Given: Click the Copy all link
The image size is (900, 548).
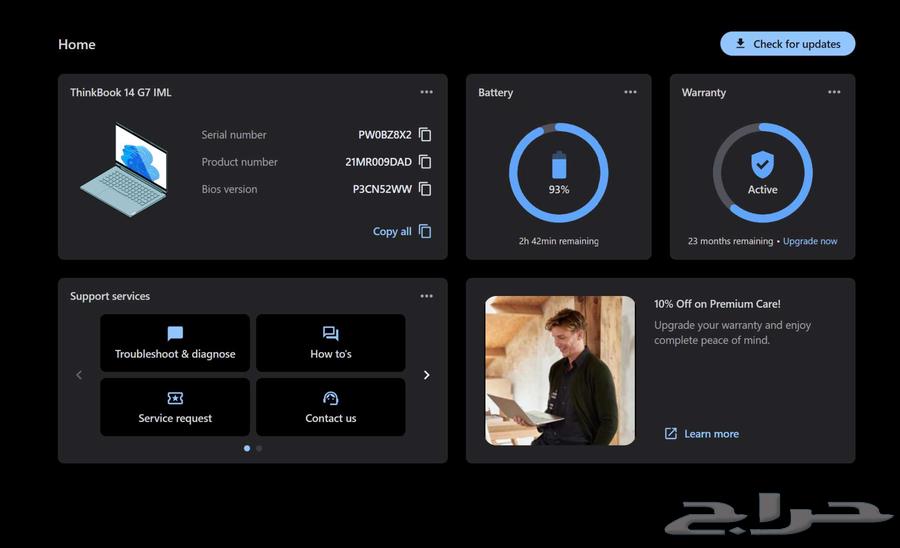Looking at the screenshot, I should tap(401, 231).
